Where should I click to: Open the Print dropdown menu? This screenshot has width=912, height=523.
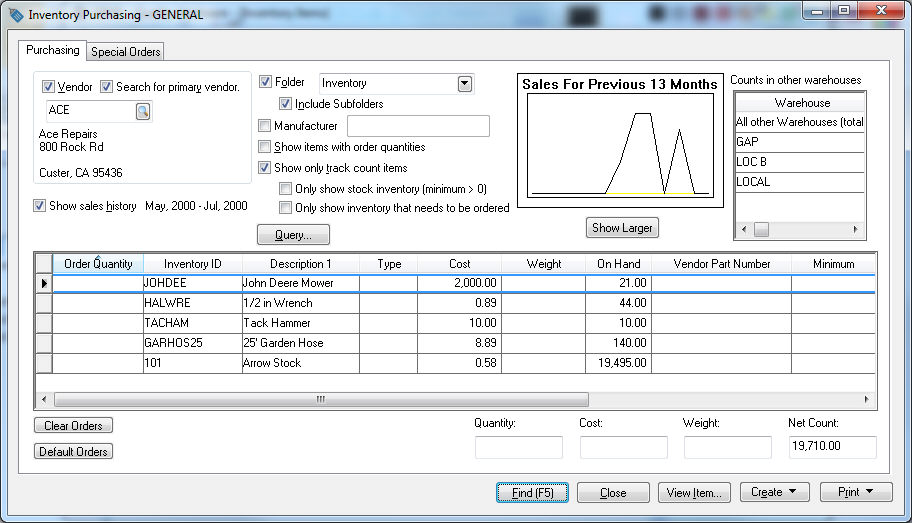856,492
